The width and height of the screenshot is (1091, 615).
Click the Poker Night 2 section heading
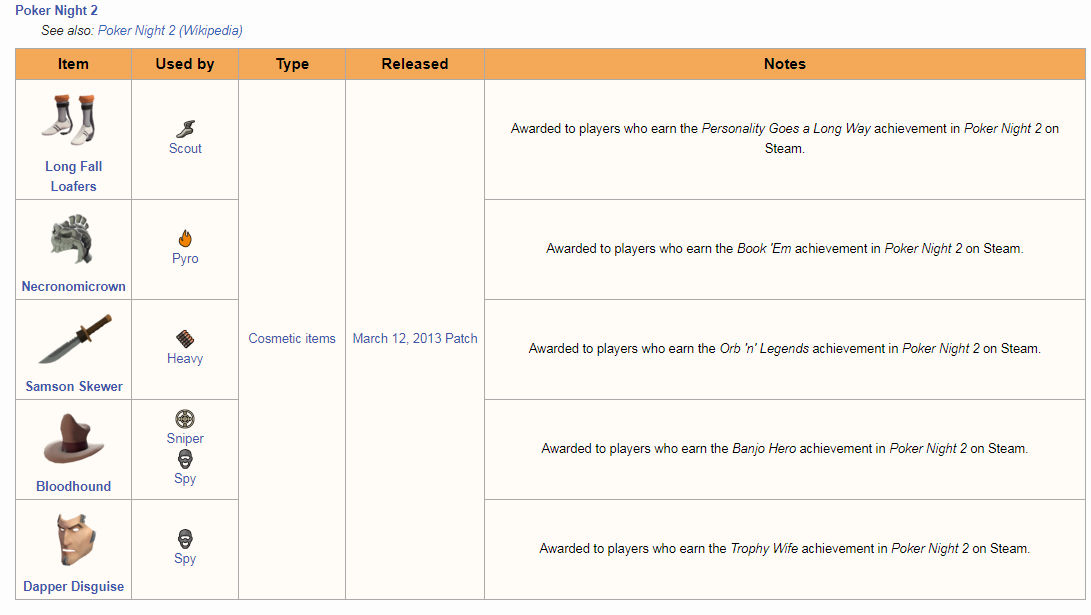(x=57, y=10)
